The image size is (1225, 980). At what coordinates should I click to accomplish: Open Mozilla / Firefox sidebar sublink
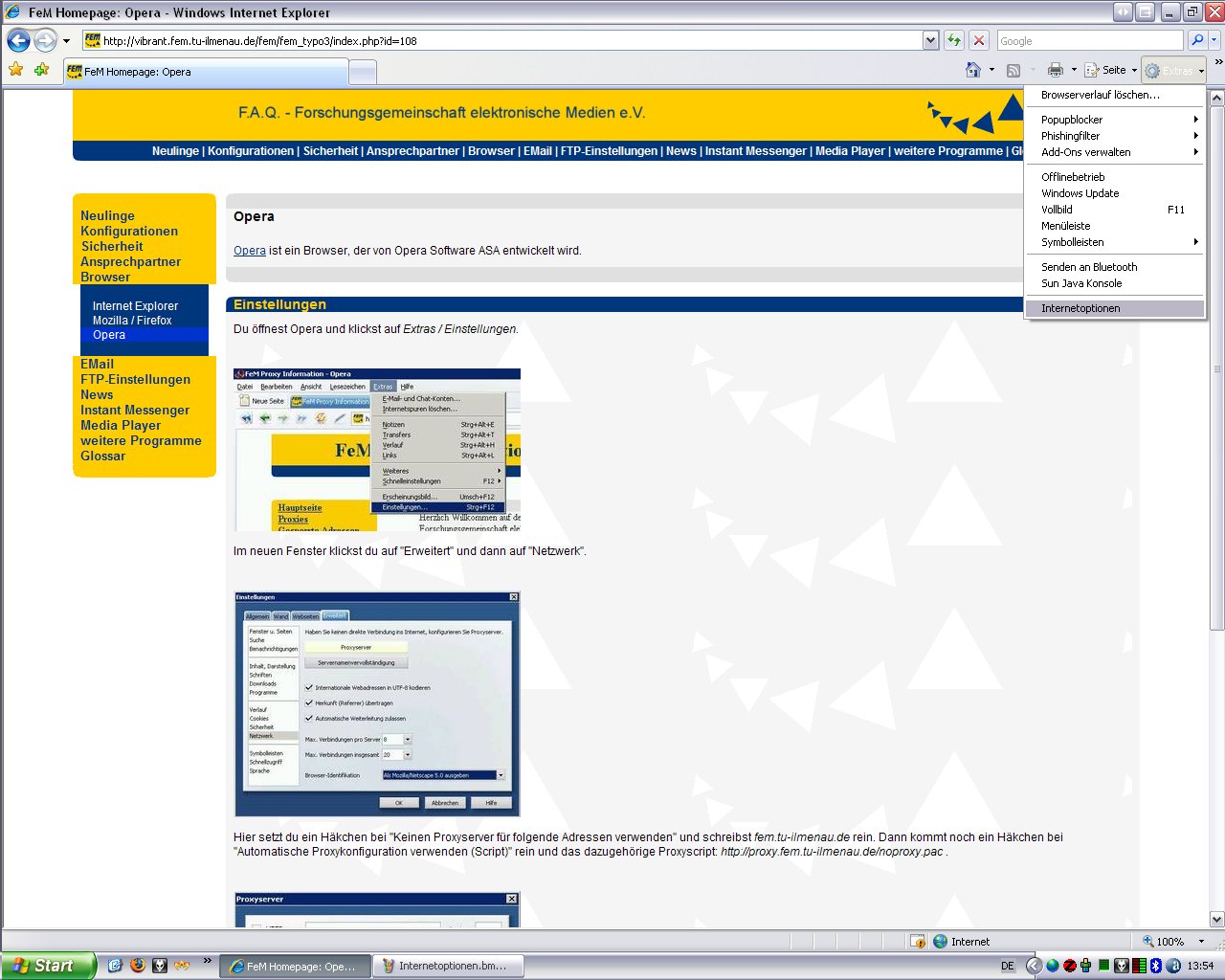(132, 321)
